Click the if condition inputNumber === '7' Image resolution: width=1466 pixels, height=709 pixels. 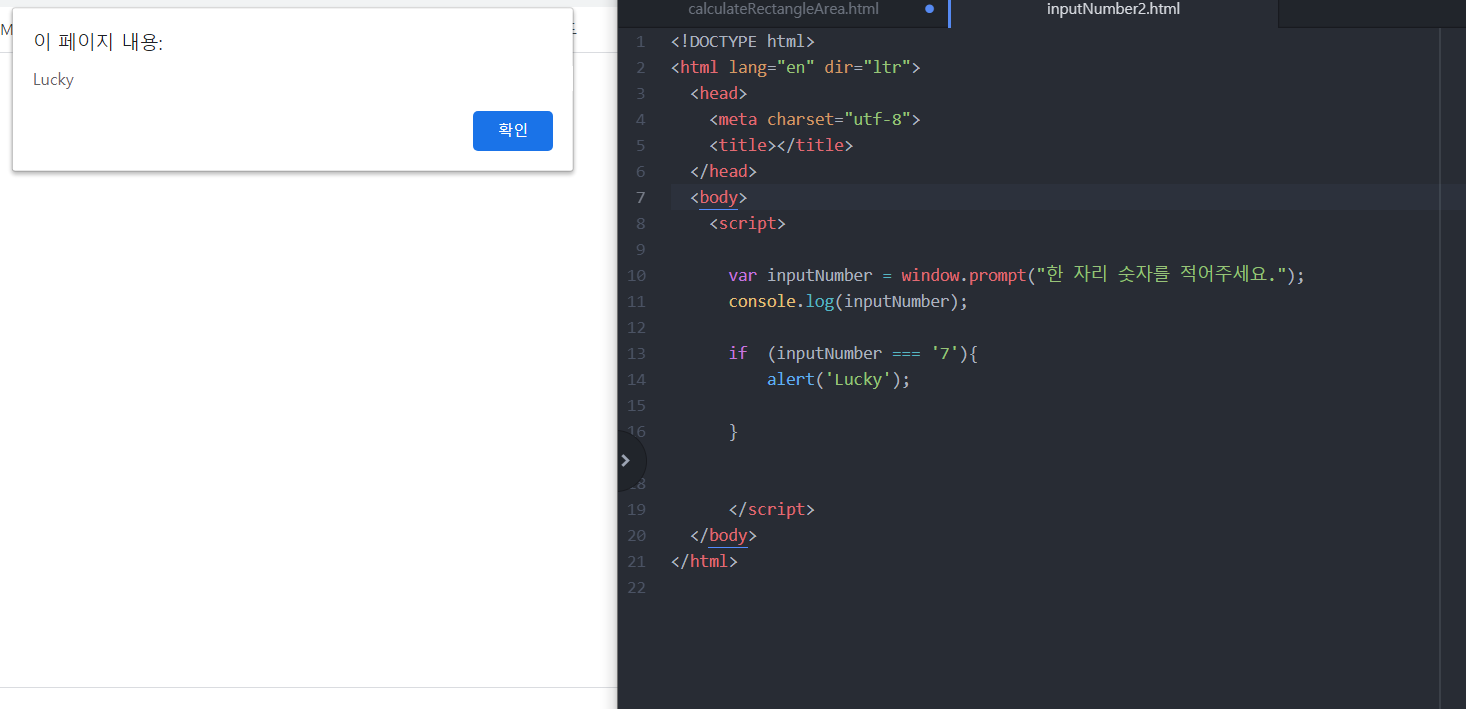867,353
